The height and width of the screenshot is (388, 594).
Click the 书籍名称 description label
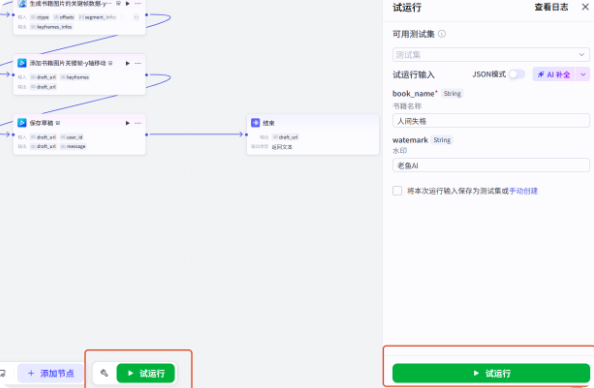point(407,106)
